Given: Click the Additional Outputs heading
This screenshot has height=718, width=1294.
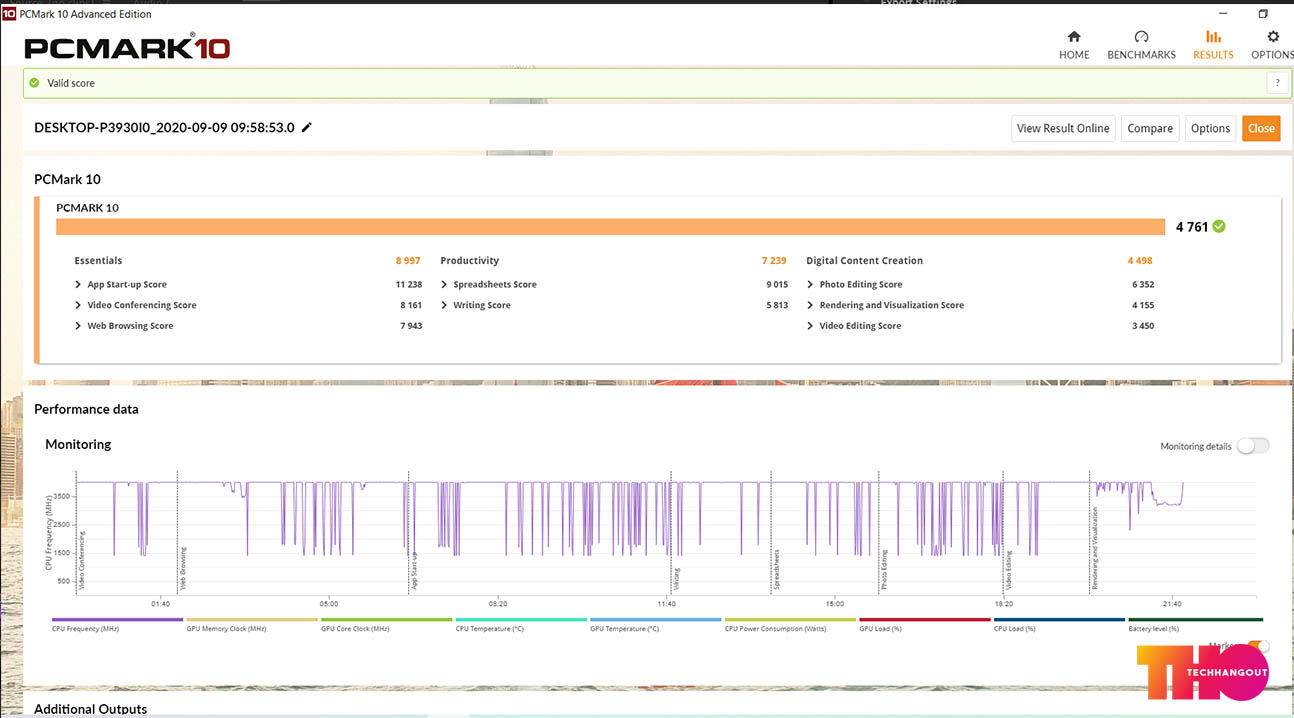Looking at the screenshot, I should point(91,709).
